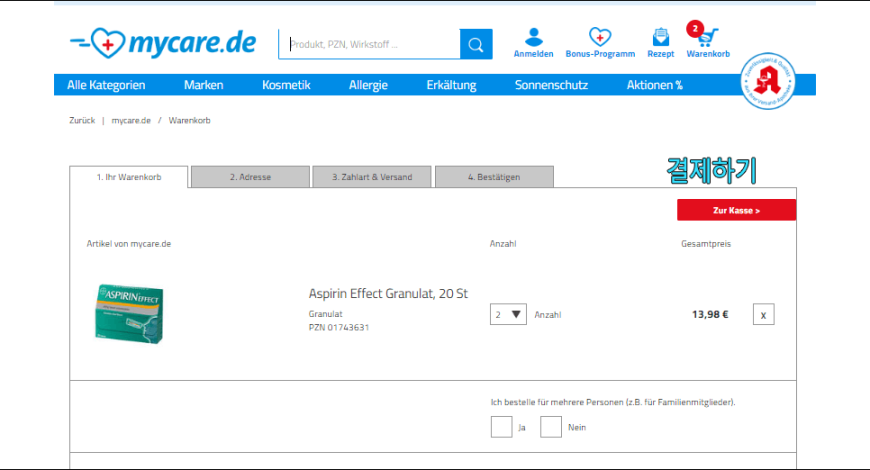Click the red pharmacy seal badge
The width and height of the screenshot is (870, 470).
pos(768,81)
